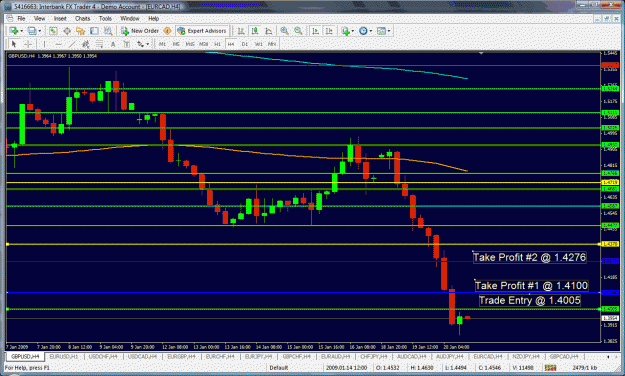Select the Cursor arrow tool

click(x=14, y=44)
